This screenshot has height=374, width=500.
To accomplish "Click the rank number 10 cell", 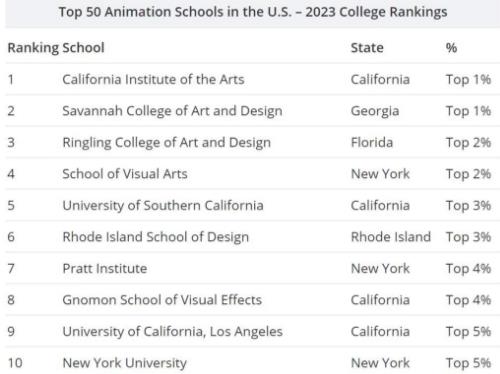I will [15, 363].
